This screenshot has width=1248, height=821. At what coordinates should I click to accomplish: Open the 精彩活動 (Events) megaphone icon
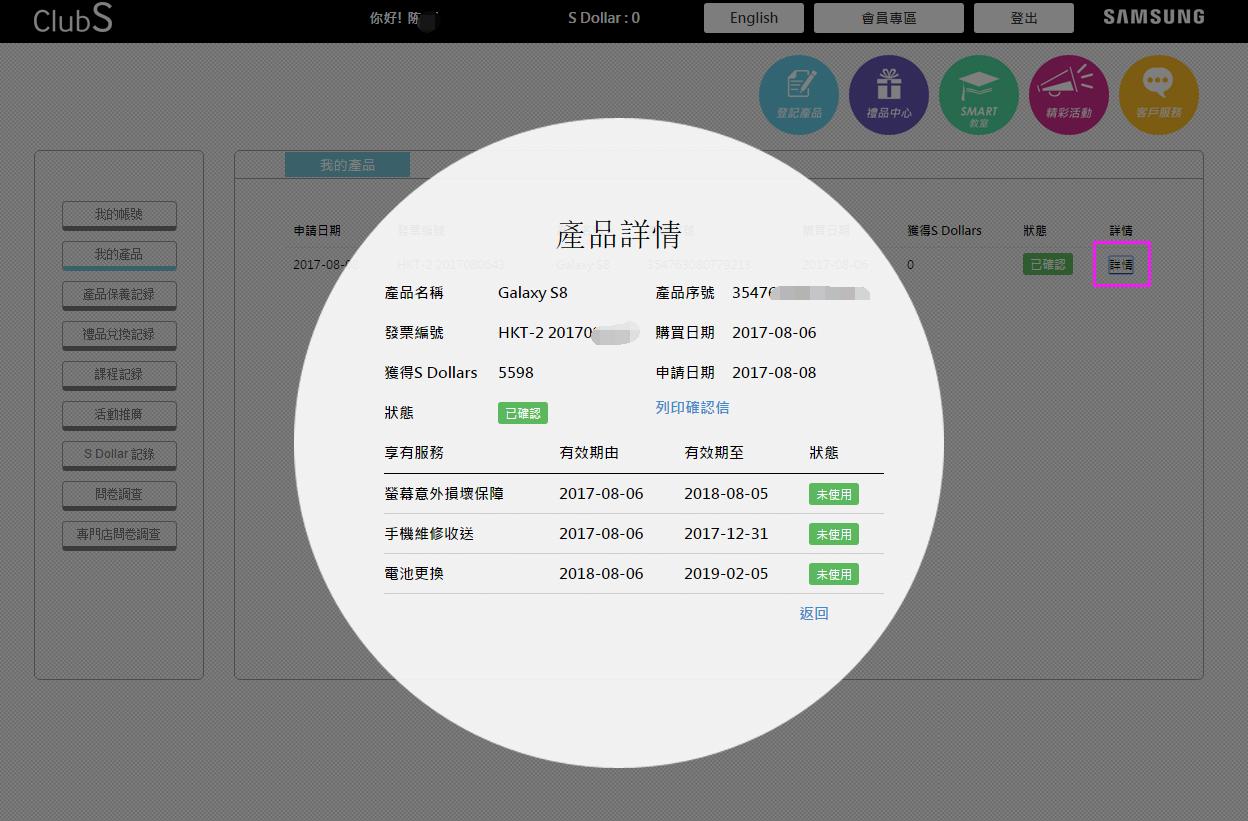pyautogui.click(x=1068, y=94)
